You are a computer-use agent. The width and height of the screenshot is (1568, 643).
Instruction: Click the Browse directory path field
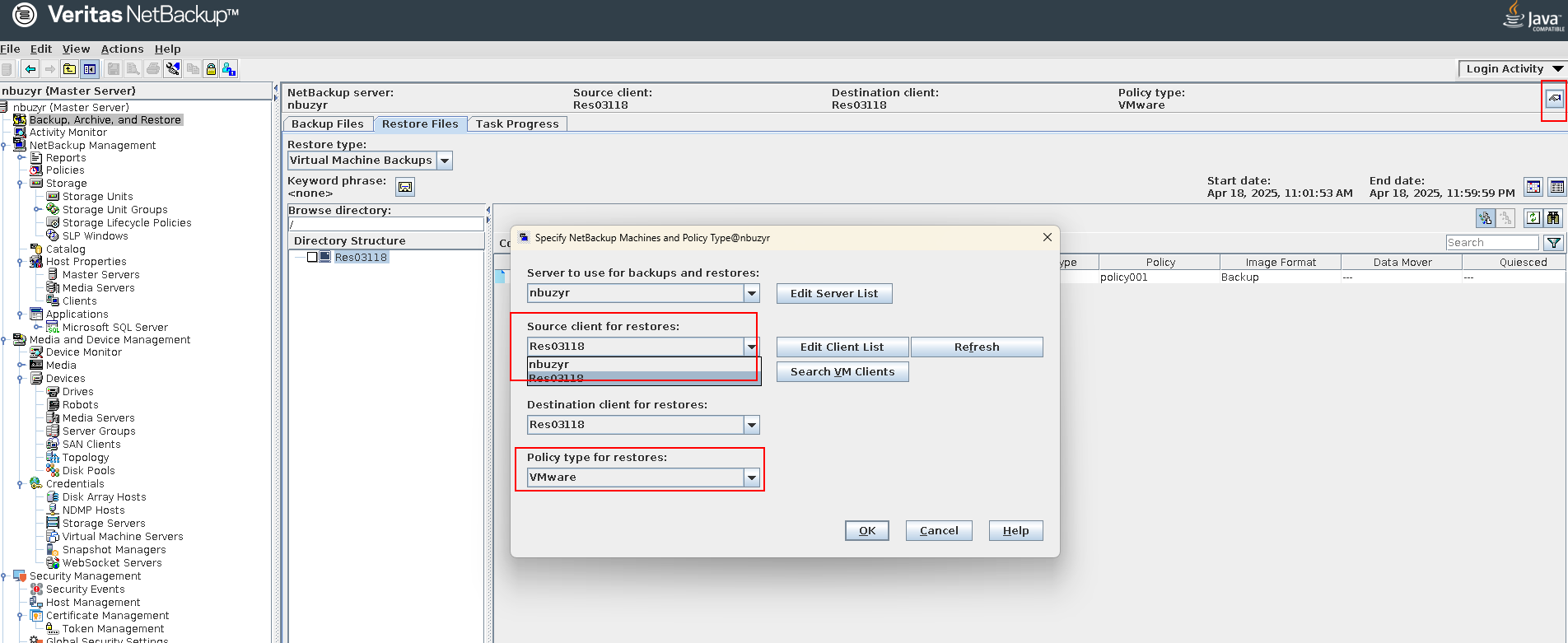385,224
